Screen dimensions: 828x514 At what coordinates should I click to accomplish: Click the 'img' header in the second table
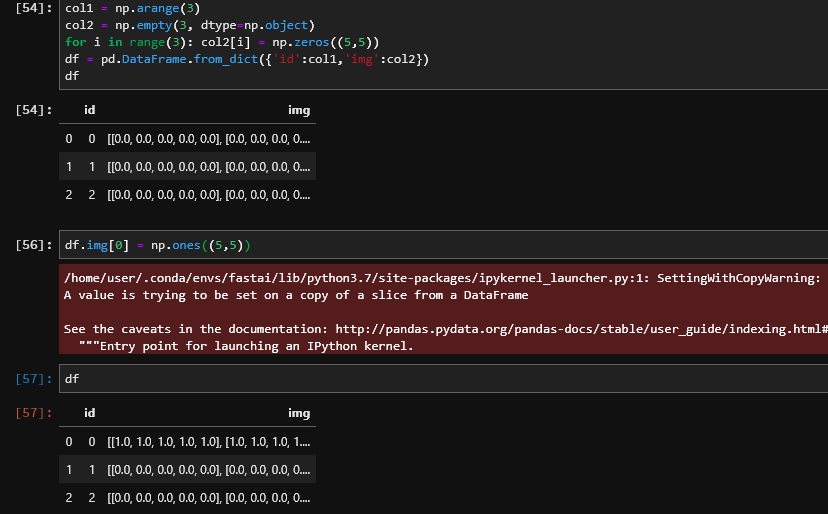[x=298, y=412]
